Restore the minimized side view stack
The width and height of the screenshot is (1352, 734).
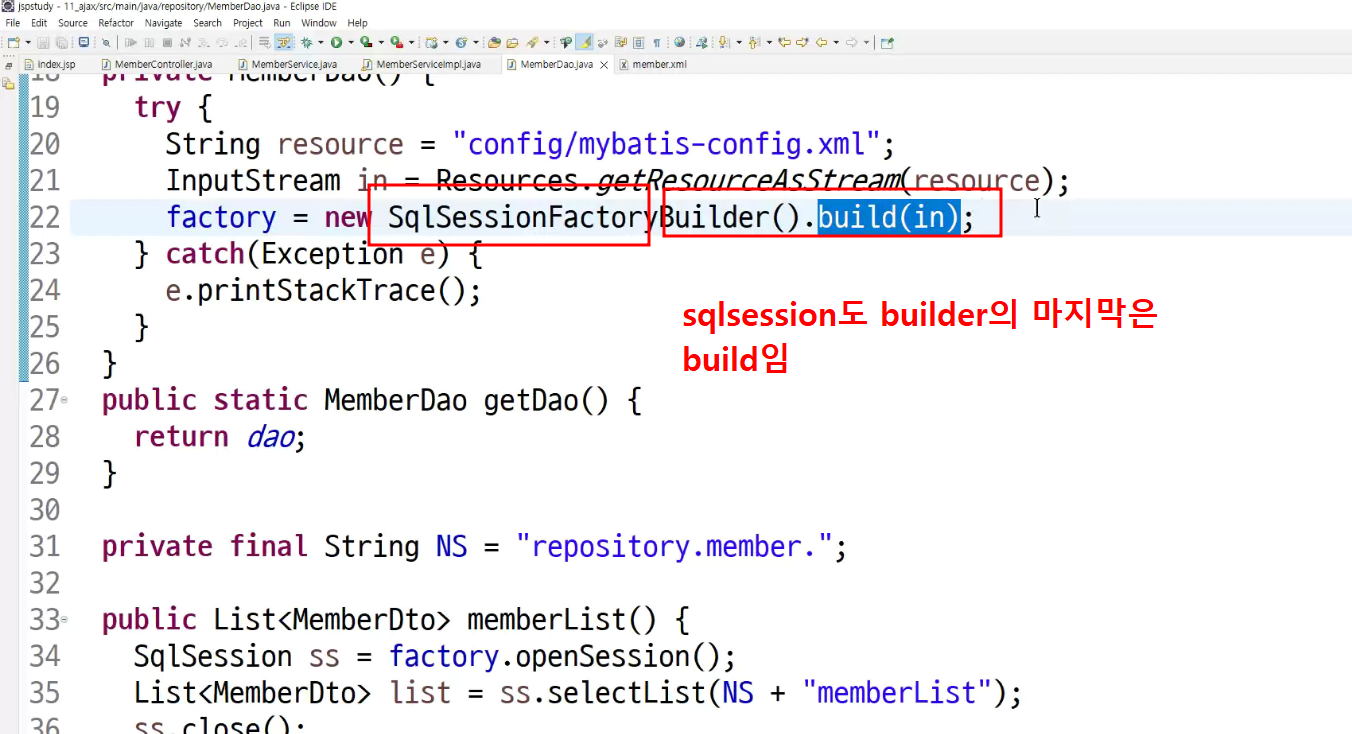click(x=9, y=64)
